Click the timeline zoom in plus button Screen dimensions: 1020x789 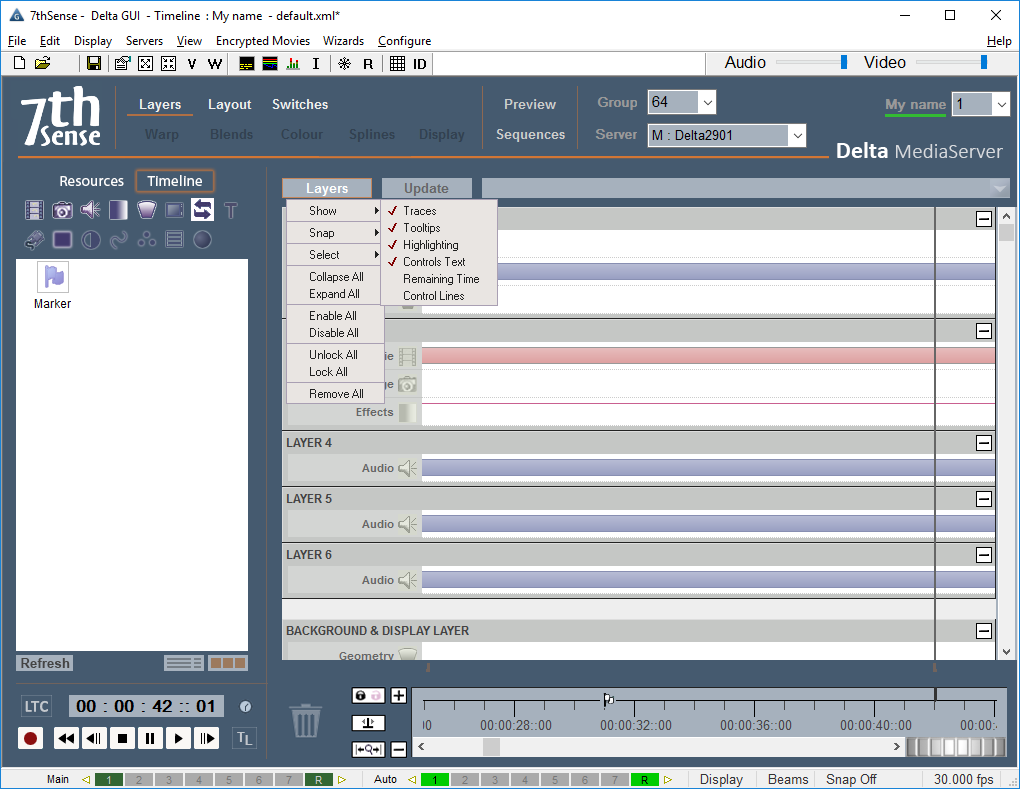pos(399,695)
